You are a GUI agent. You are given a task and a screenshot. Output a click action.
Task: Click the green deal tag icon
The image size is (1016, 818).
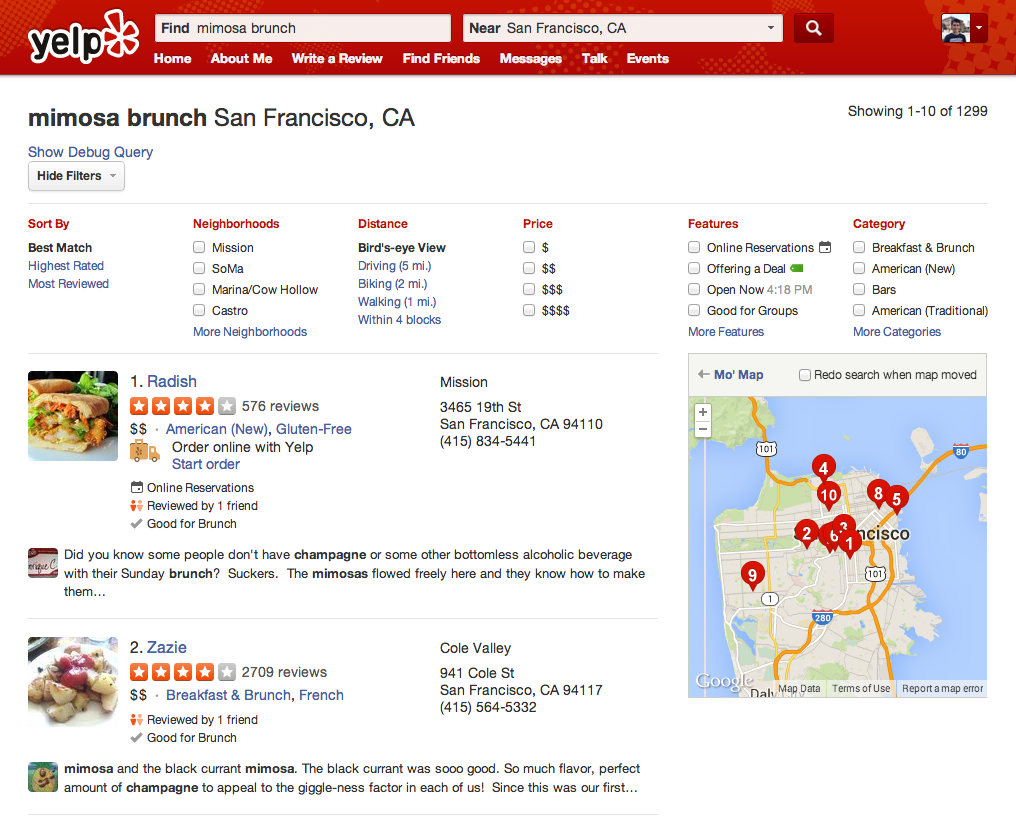(x=797, y=268)
